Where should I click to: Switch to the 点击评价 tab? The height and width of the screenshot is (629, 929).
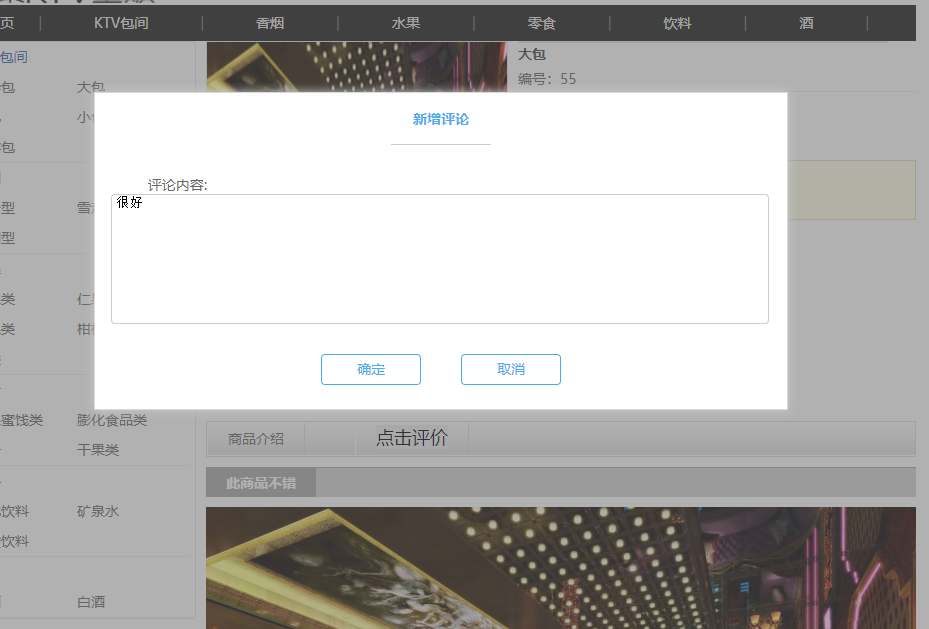(x=412, y=438)
